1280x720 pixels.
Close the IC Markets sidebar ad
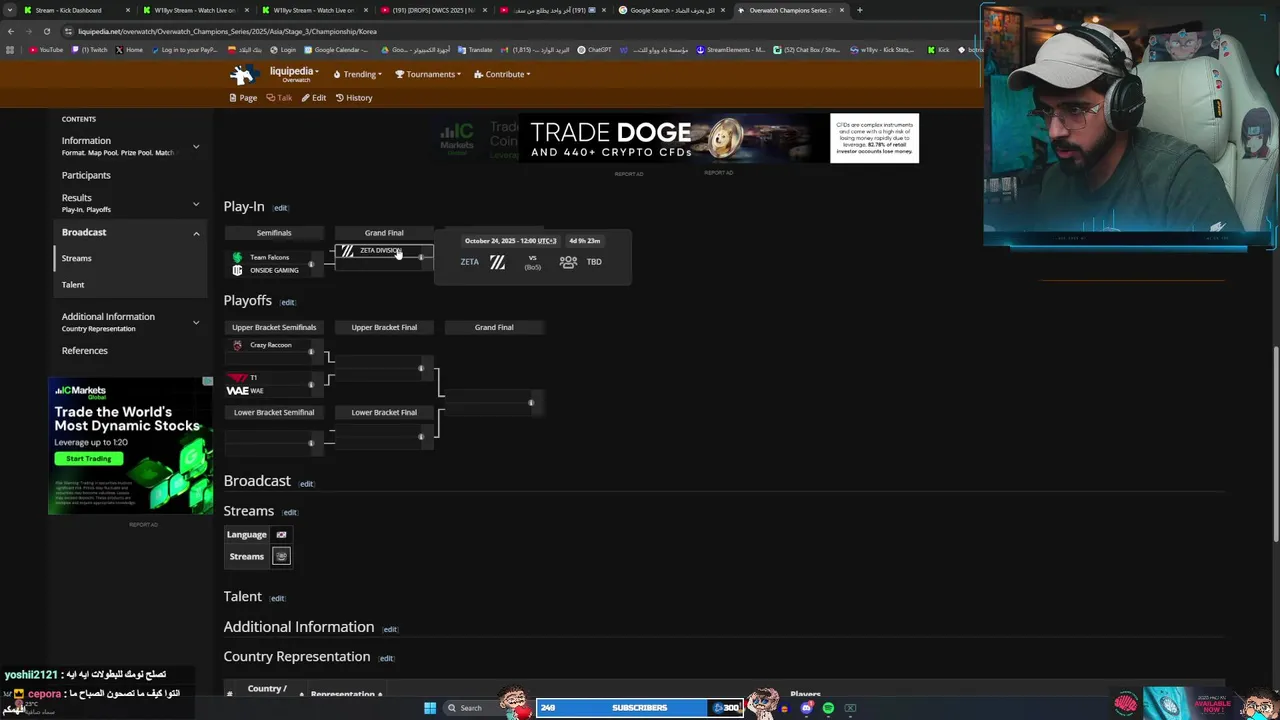[x=207, y=381]
